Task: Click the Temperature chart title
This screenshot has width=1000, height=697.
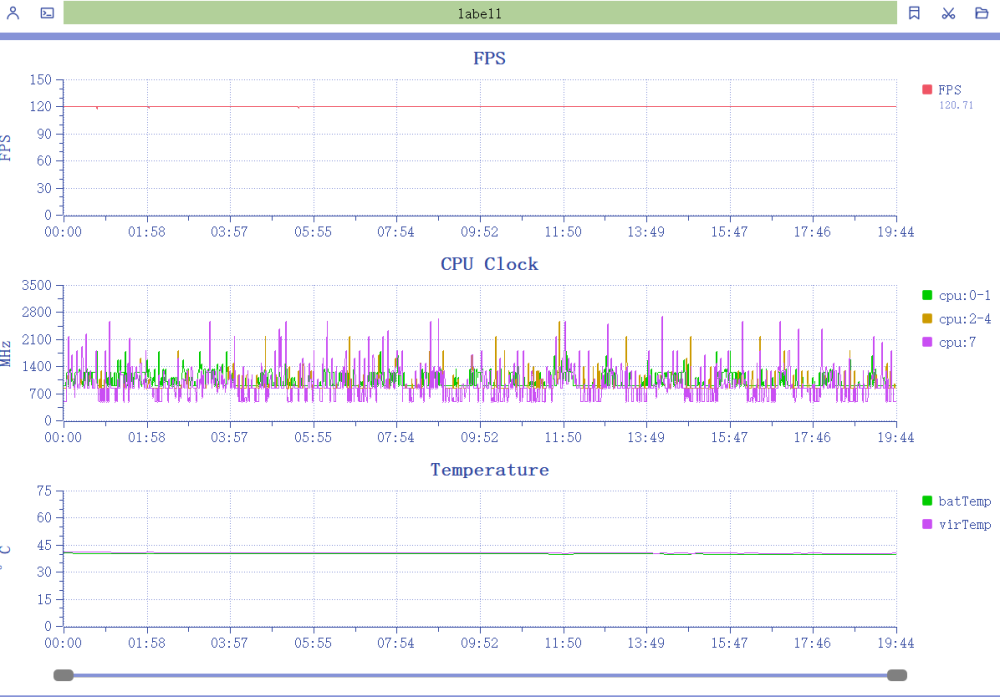Action: pyautogui.click(x=489, y=470)
